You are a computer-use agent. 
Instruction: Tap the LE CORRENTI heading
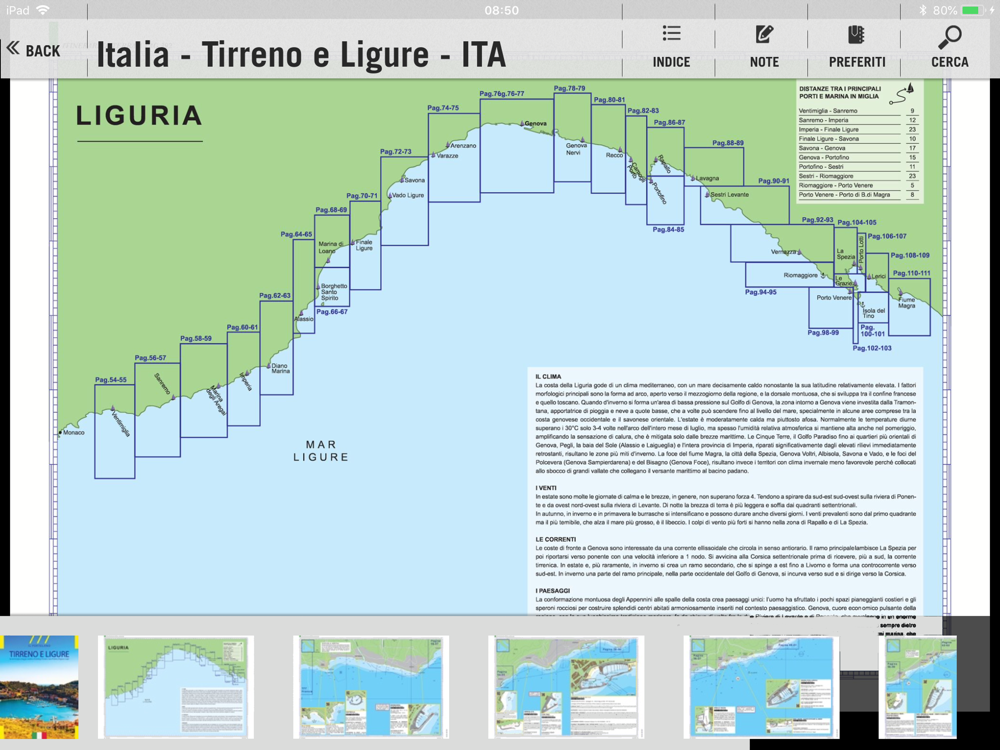[555, 540]
